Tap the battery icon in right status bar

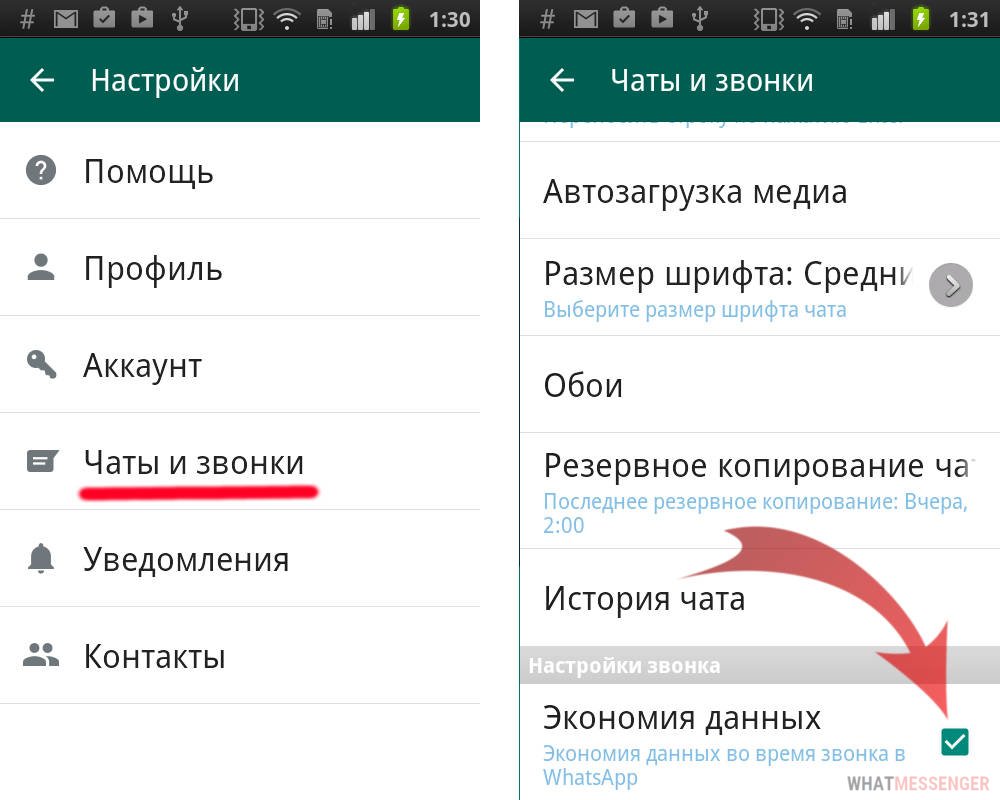920,19
